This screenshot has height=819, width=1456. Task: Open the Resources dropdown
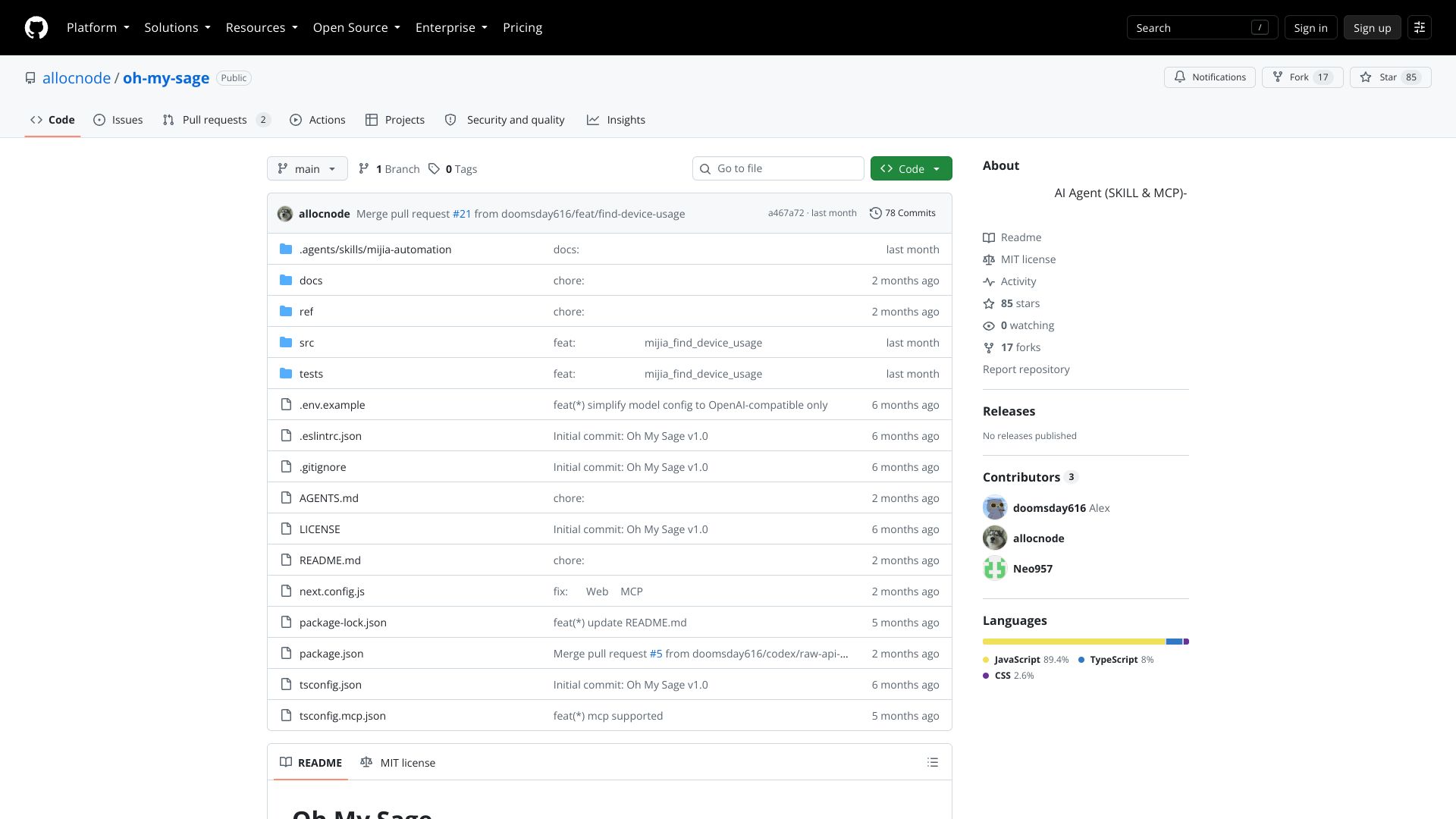point(262,28)
